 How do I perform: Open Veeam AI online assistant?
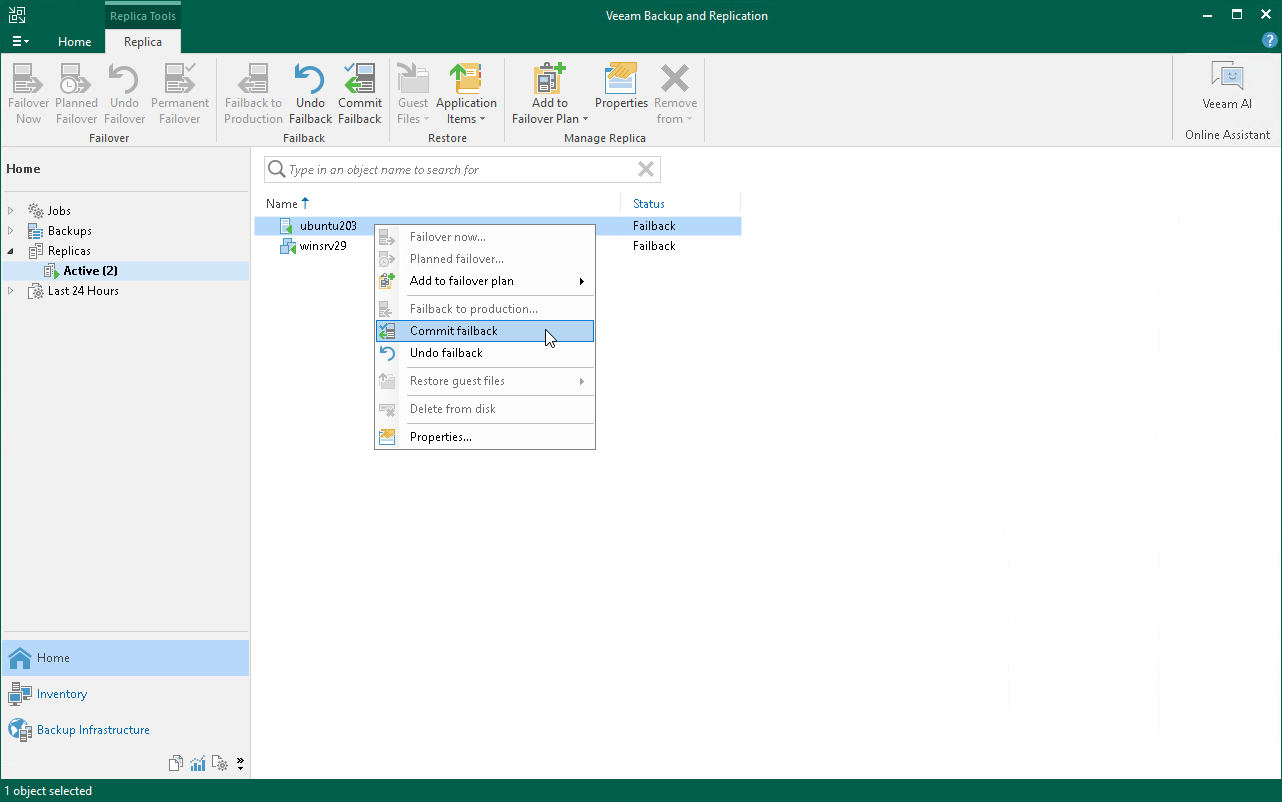[1227, 87]
